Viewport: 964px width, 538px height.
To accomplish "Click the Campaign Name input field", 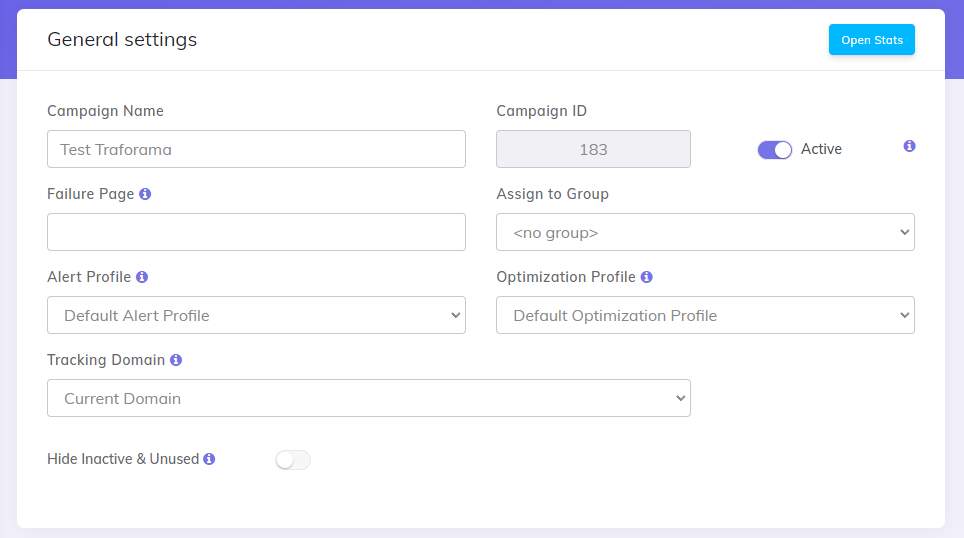I will (x=256, y=149).
